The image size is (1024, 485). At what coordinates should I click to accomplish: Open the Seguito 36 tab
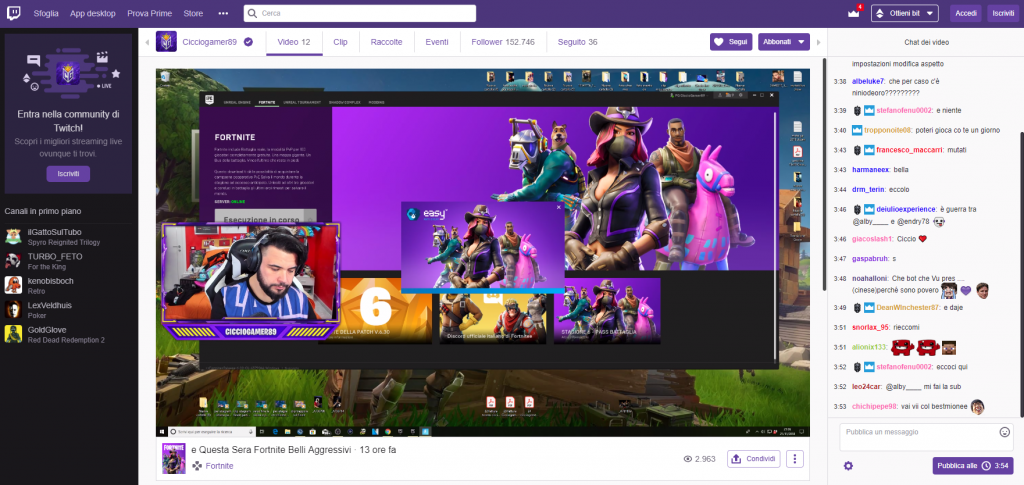(577, 42)
